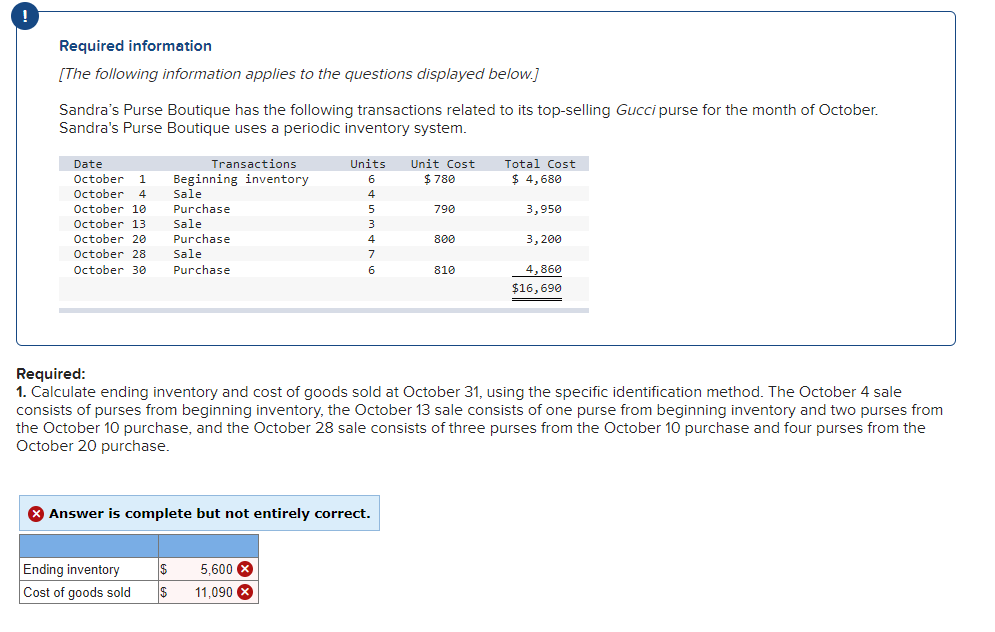Click the $16,690 total cost figure
Screen dimensions: 995x632
pyautogui.click(x=536, y=288)
